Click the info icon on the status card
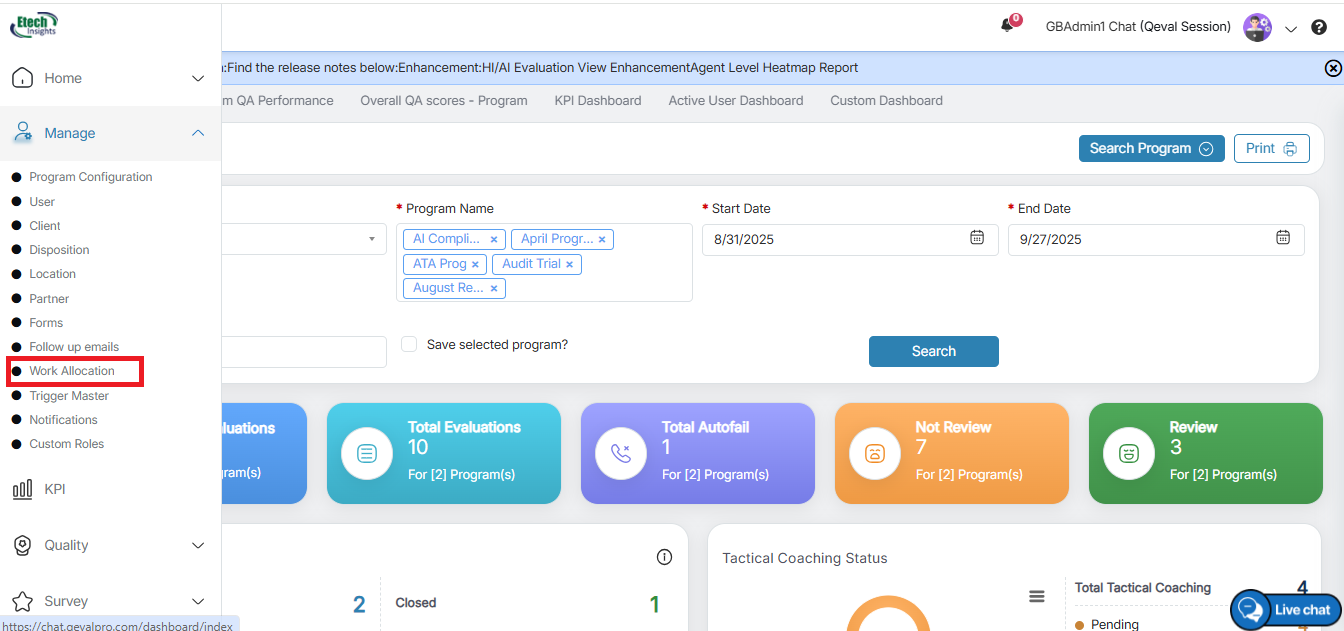The height and width of the screenshot is (631, 1344). [664, 557]
